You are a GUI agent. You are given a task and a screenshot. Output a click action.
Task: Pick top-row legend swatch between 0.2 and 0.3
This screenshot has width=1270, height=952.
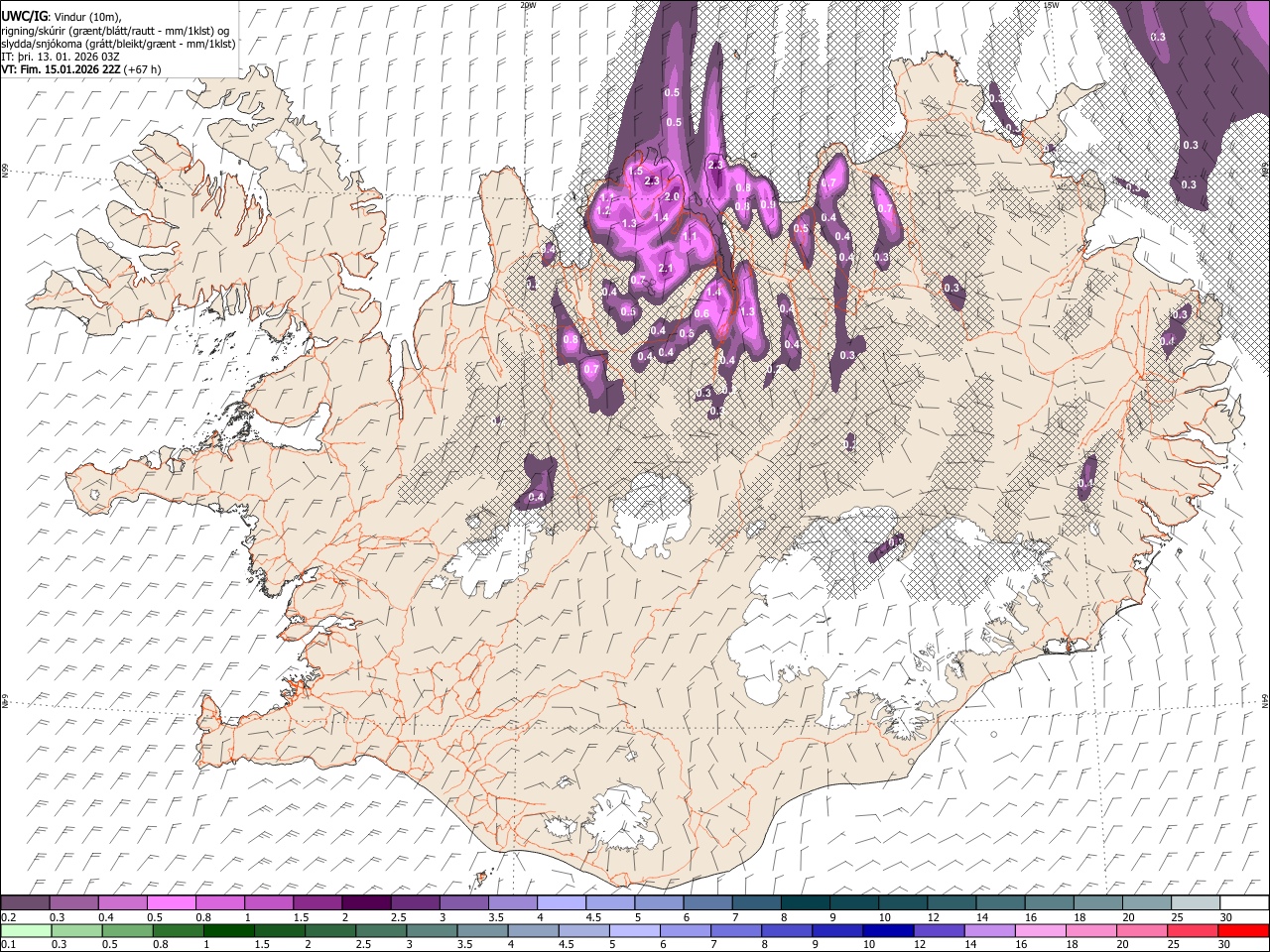click(25, 902)
